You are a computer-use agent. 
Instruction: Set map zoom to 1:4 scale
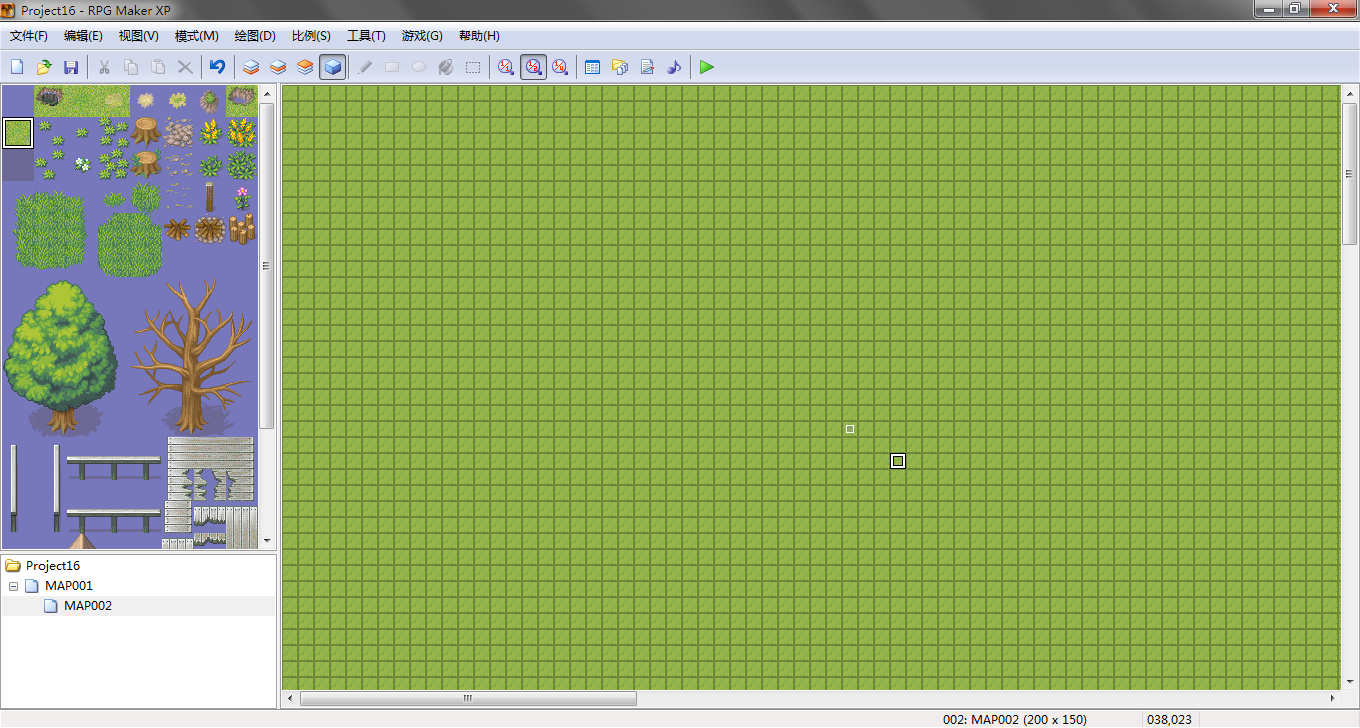560,67
